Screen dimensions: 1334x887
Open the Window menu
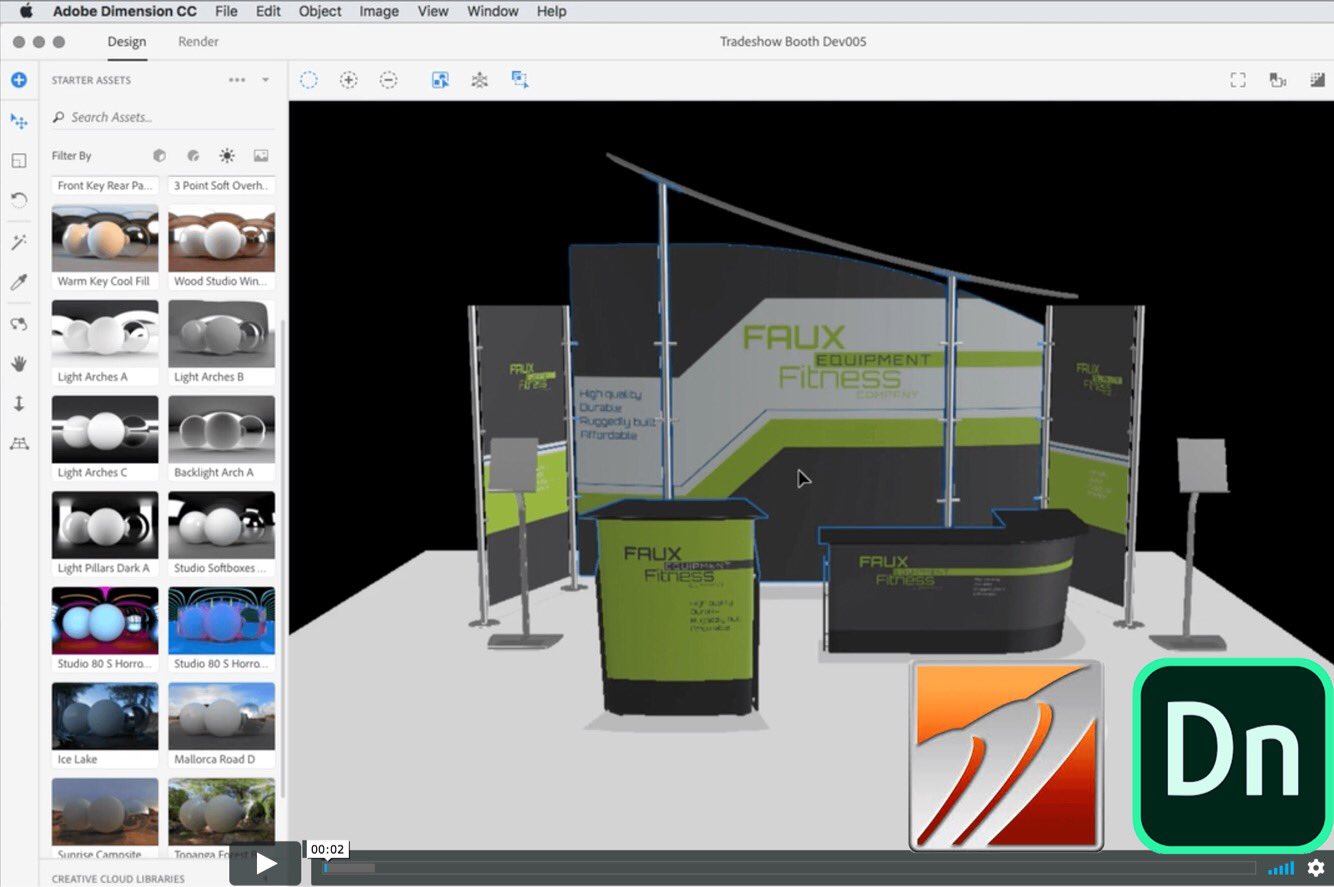coord(492,11)
